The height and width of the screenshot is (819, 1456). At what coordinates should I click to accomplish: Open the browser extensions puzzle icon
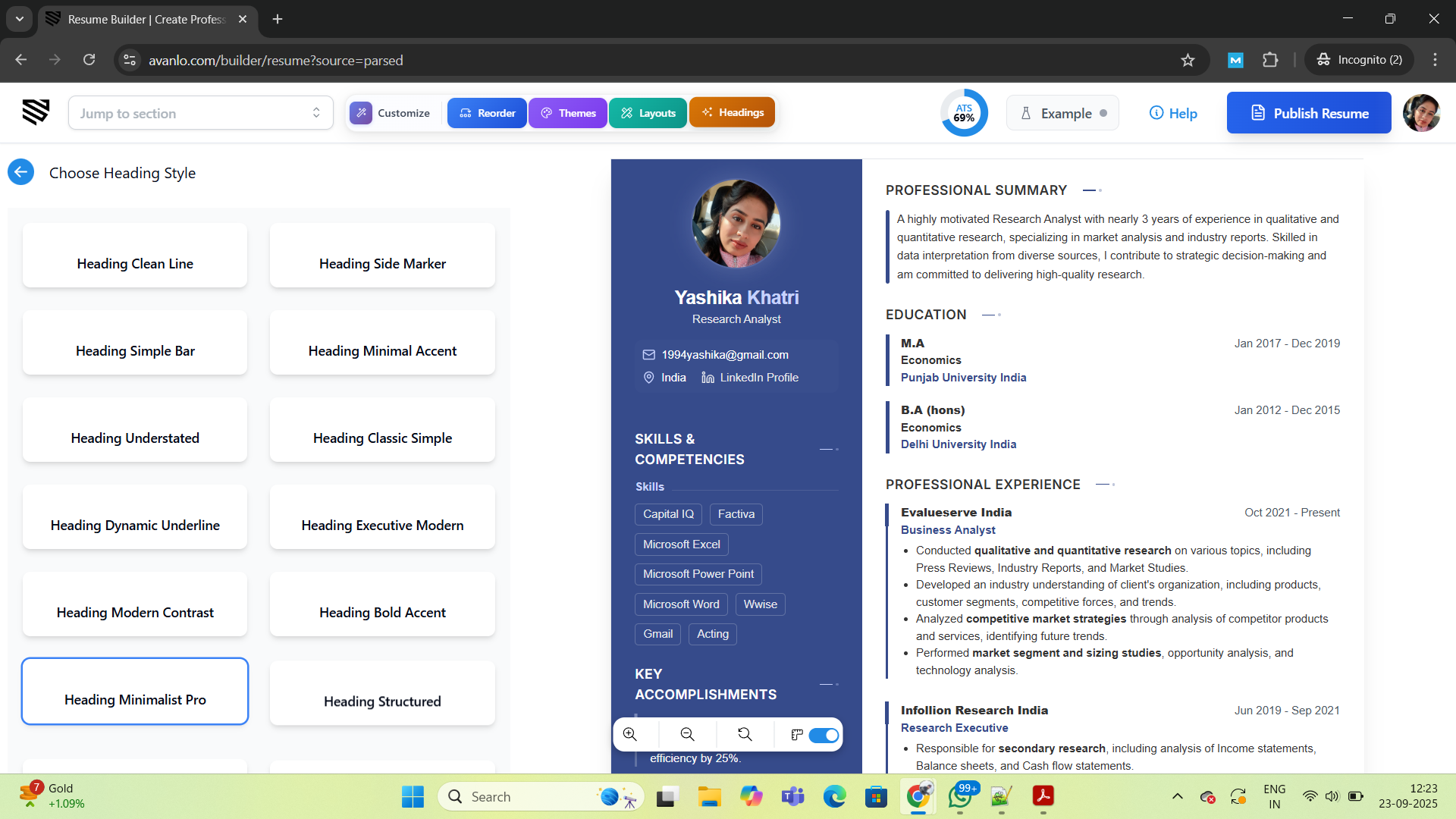click(1270, 60)
